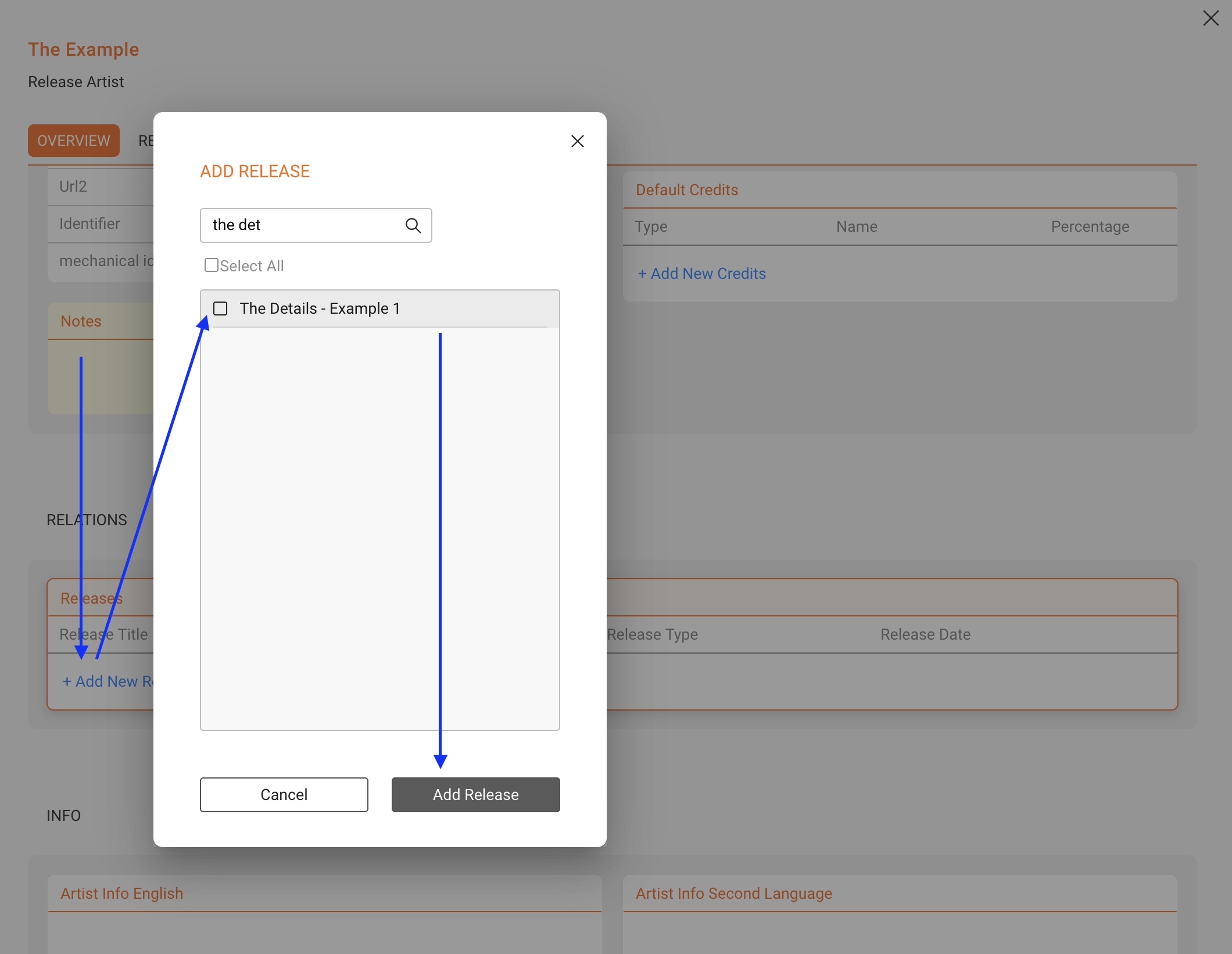
Task: Click the Notes section header
Action: [x=81, y=321]
